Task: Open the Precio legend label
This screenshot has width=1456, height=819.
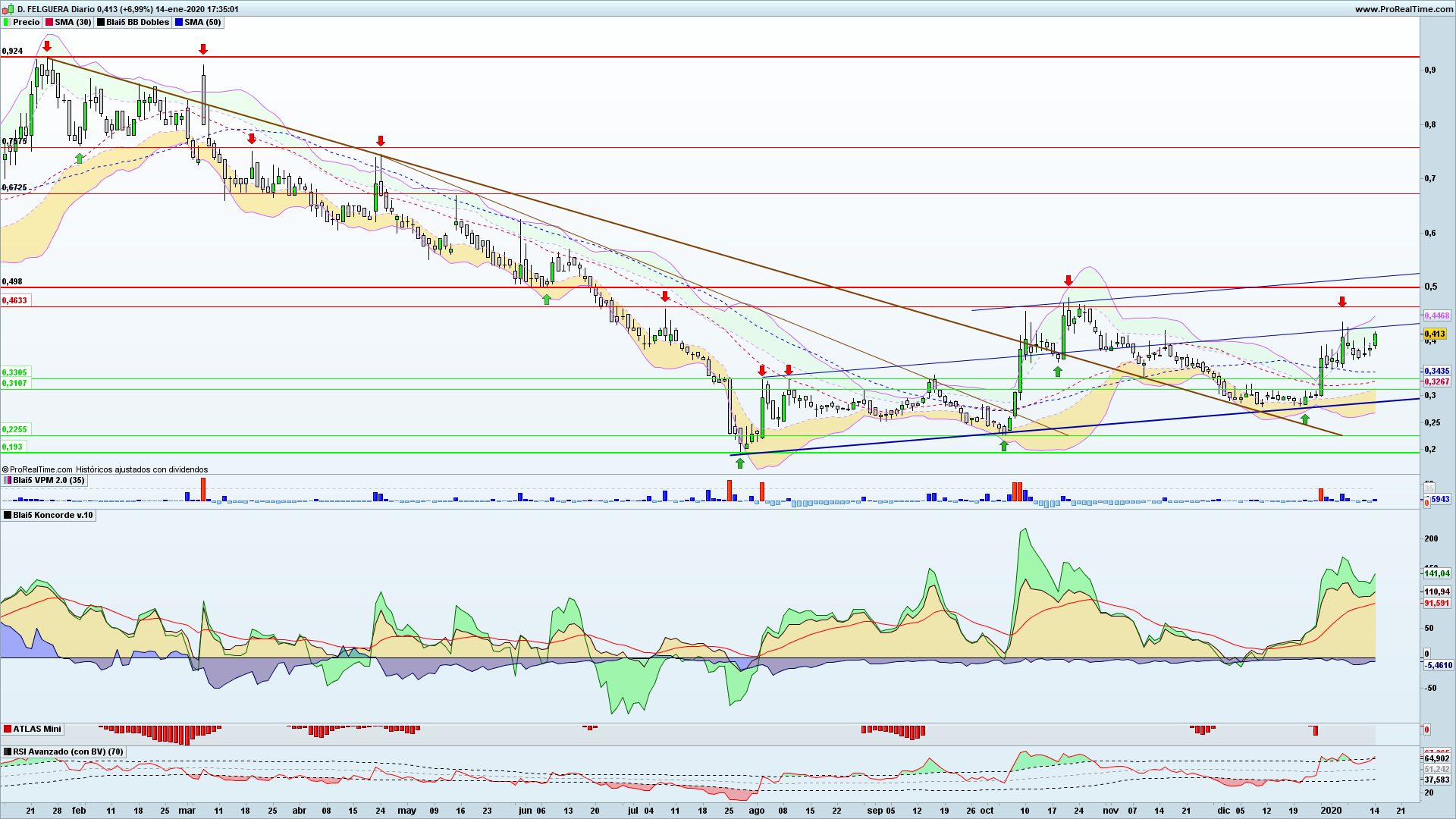Action: [26, 22]
